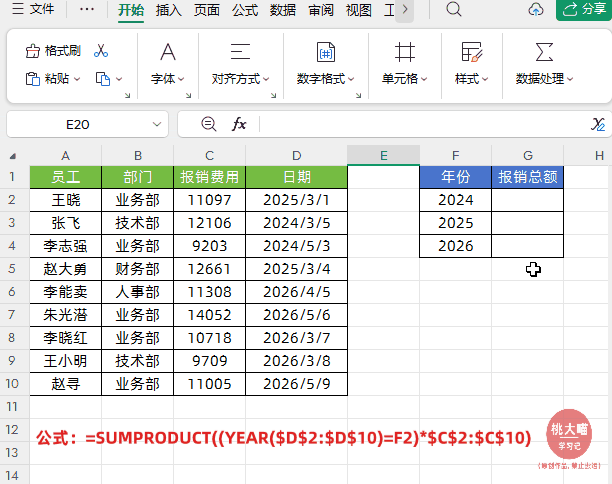Click the 数据处理 sigma icon

point(544,52)
